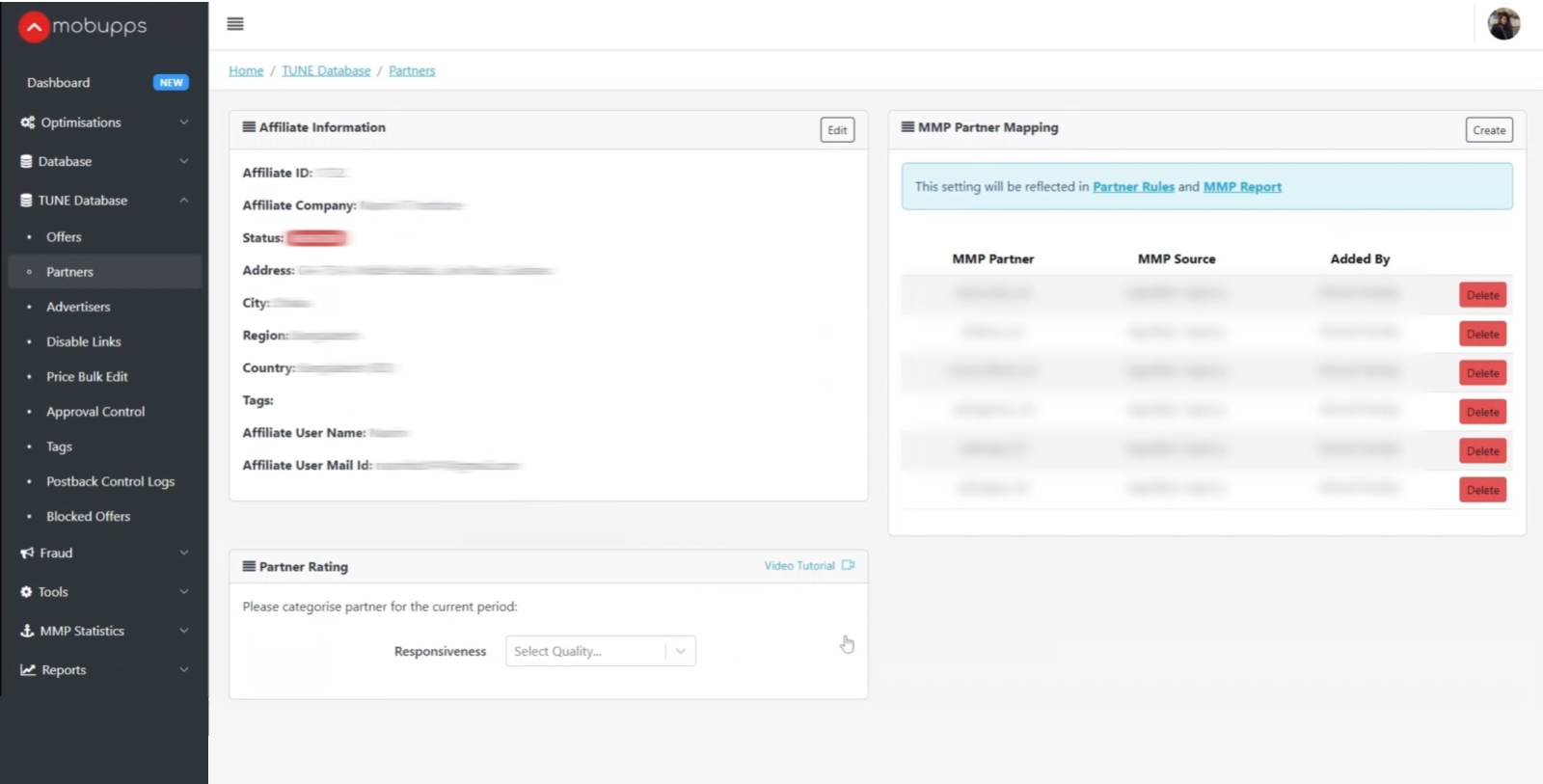The width and height of the screenshot is (1543, 784).
Task: Open the Partner Rules link
Action: 1133,187
